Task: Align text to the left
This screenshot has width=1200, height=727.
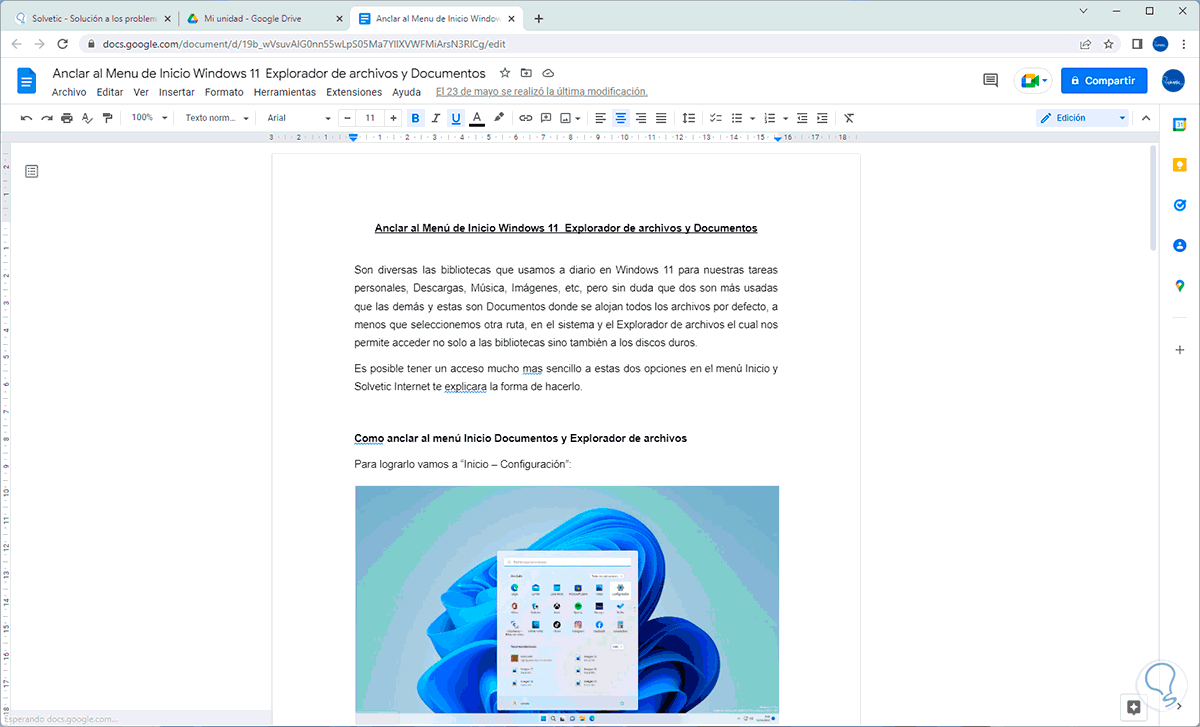Action: point(601,118)
